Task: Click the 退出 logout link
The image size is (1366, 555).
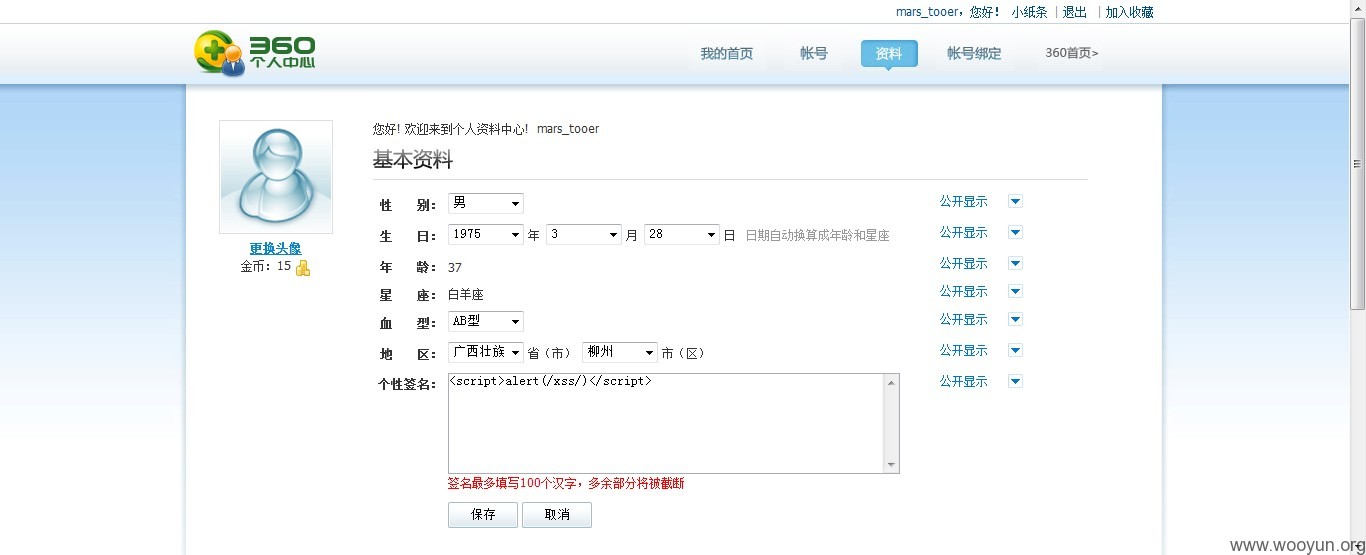Action: coord(1075,12)
